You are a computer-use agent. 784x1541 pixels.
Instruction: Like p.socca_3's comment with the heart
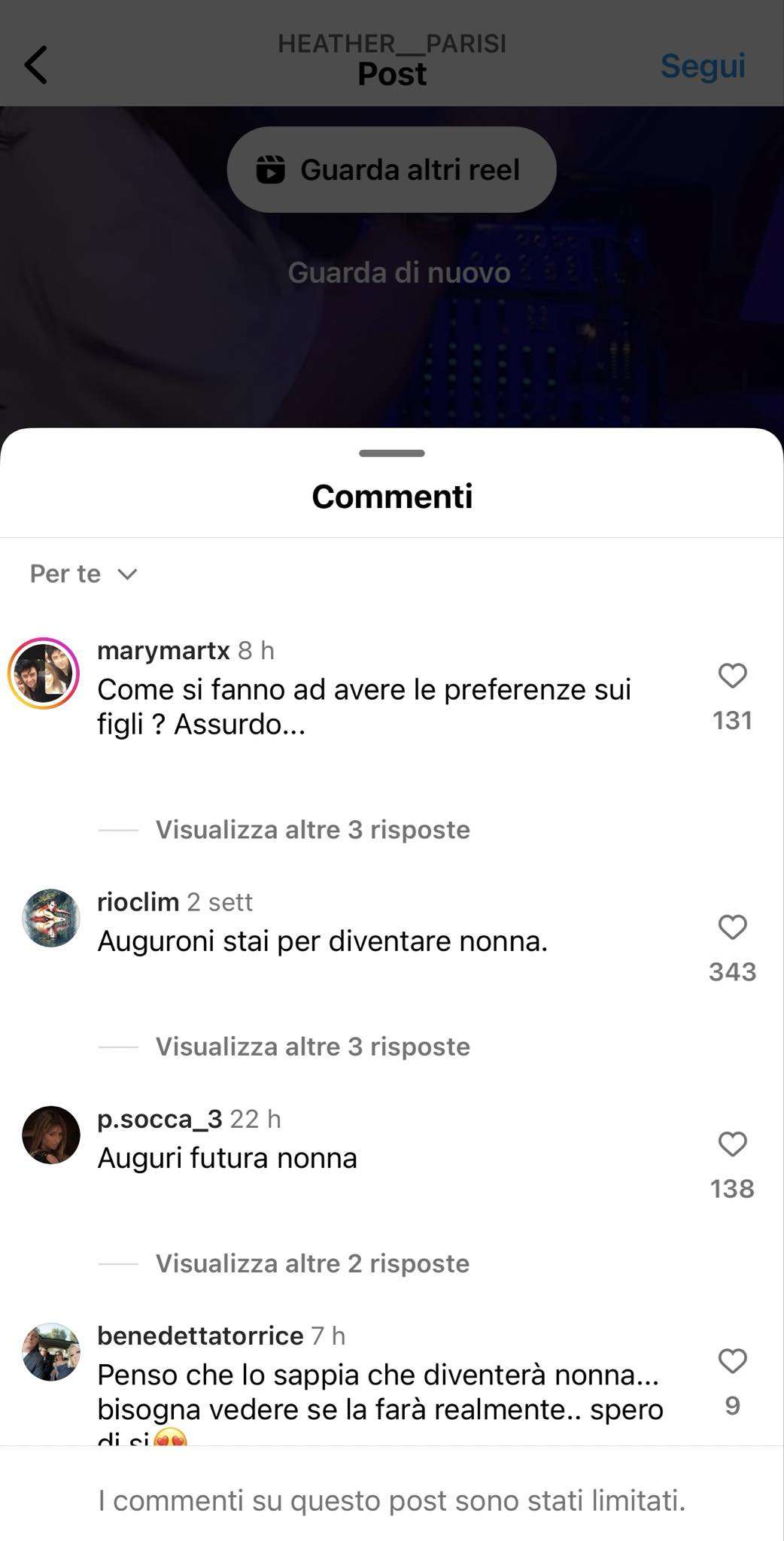(x=732, y=1144)
